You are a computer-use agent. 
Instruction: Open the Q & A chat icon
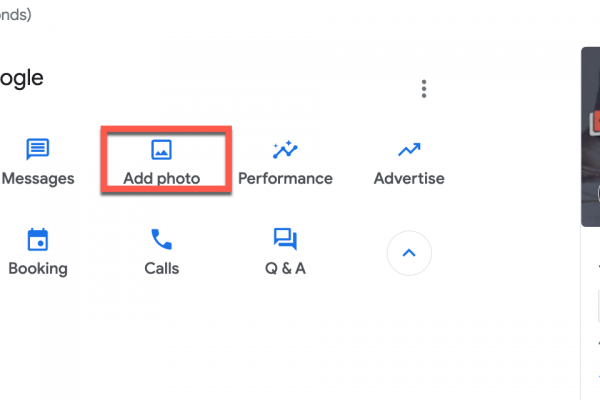point(285,239)
